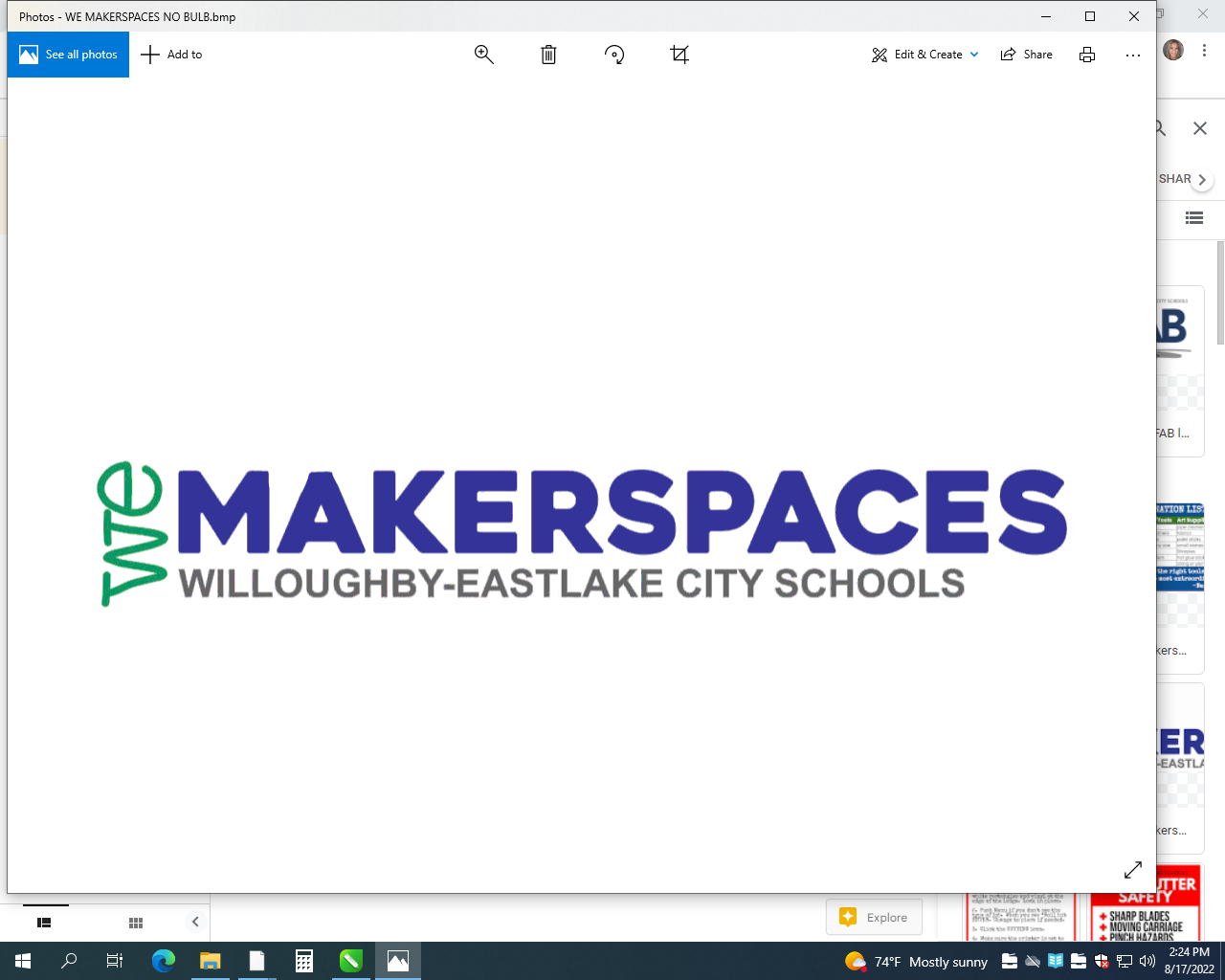Open the browser three-dot menu
This screenshot has width=1225, height=980.
1205,50
